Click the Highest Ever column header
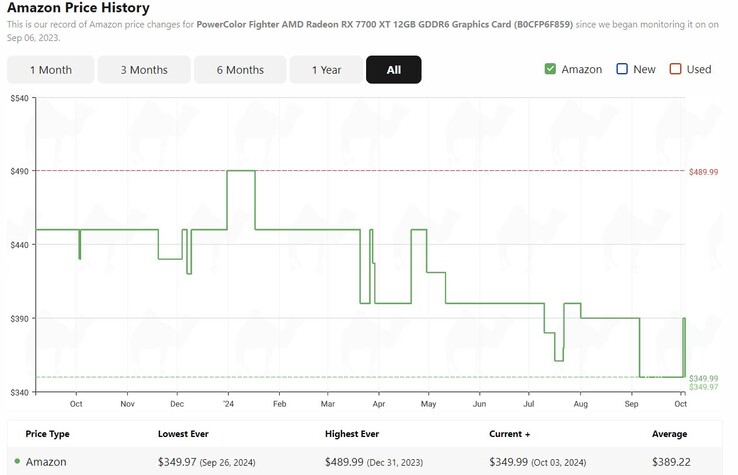The width and height of the screenshot is (738, 475). point(352,434)
